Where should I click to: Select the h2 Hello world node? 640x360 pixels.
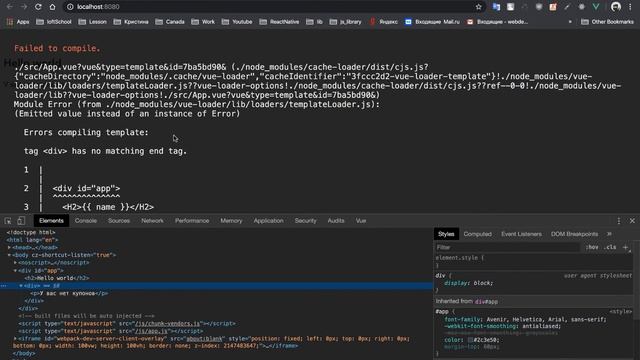click(57, 278)
